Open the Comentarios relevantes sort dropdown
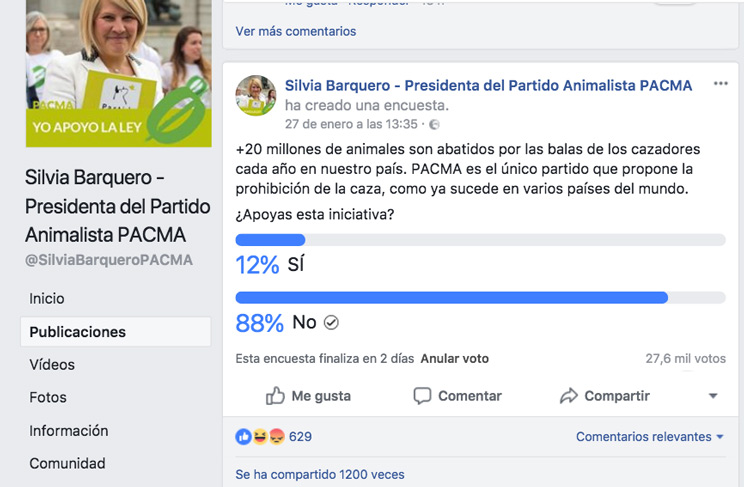 point(650,437)
